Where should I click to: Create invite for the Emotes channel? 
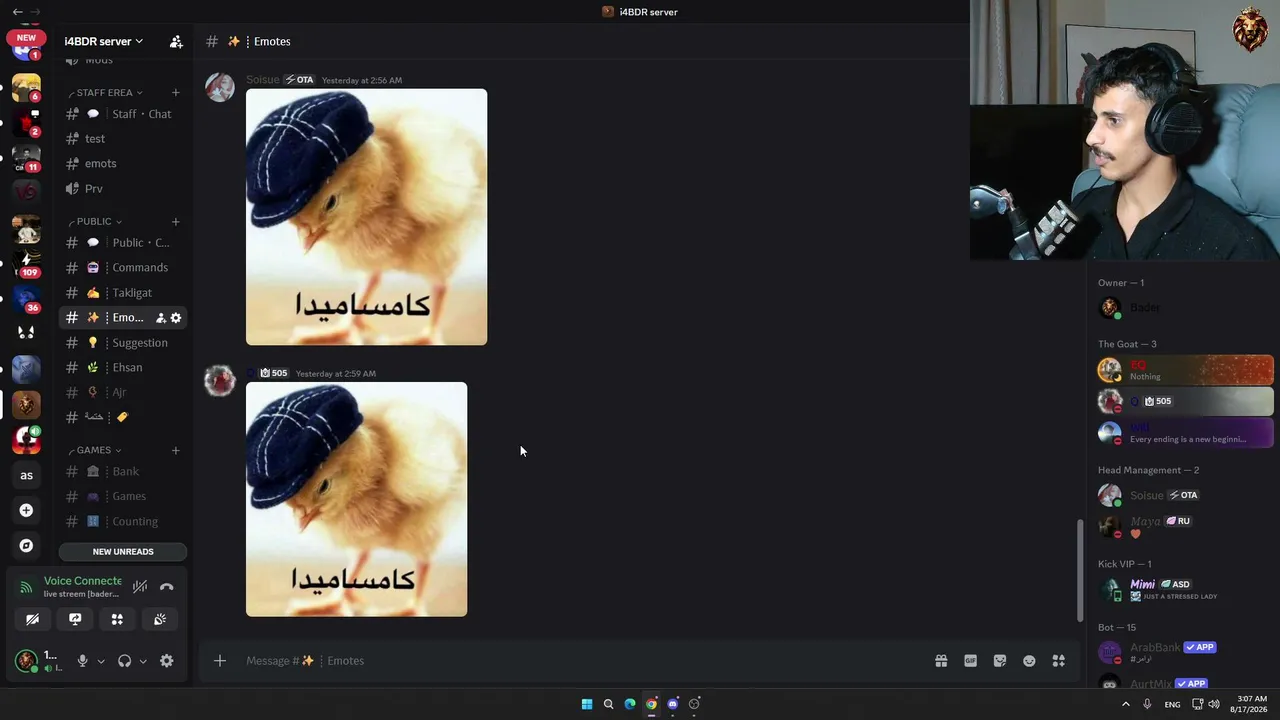click(x=160, y=318)
